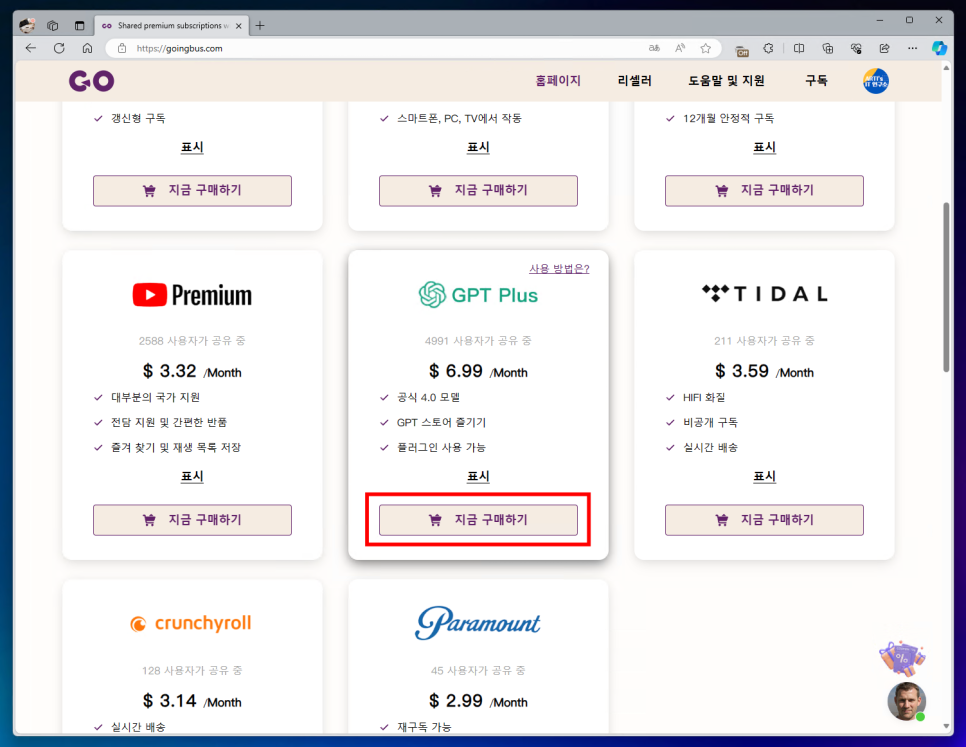Click the crunchyroll logo
The image size is (966, 747).
click(x=191, y=623)
